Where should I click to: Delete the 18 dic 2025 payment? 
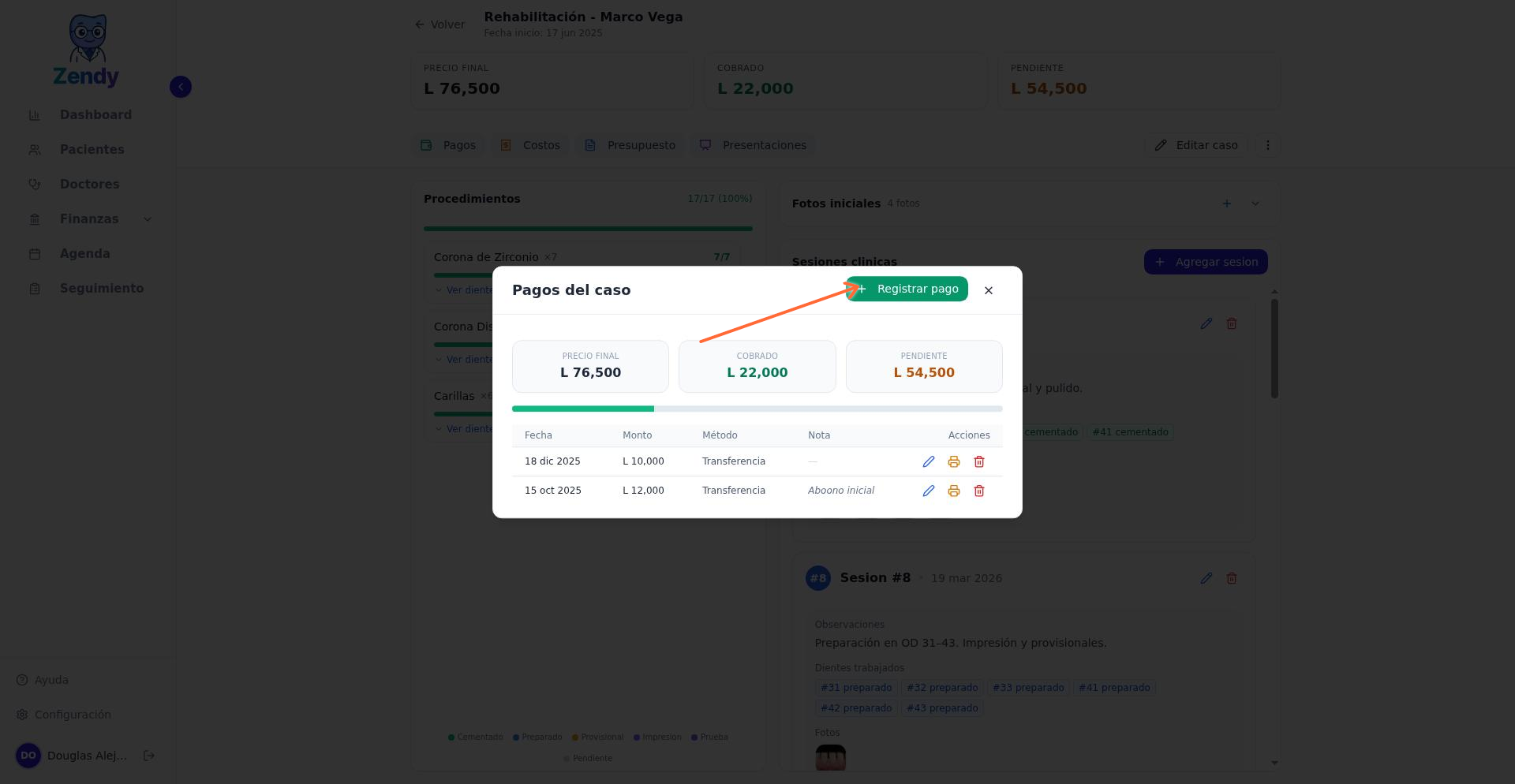point(979,461)
